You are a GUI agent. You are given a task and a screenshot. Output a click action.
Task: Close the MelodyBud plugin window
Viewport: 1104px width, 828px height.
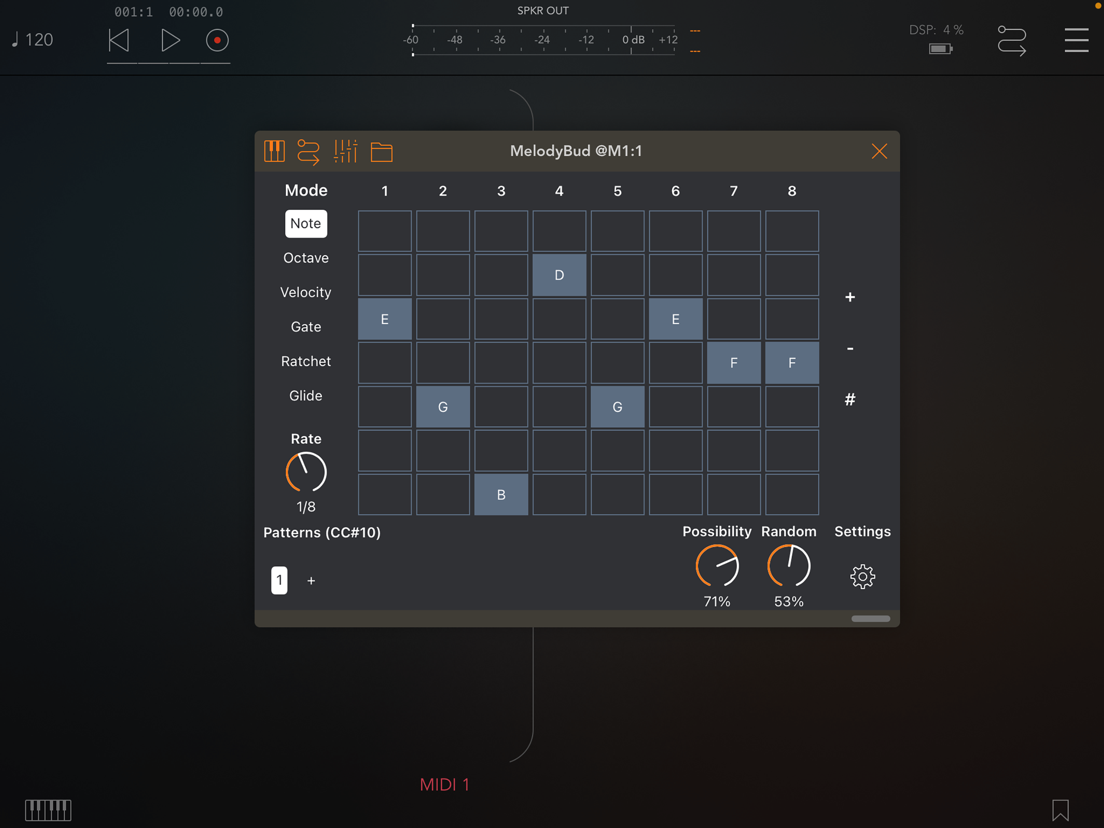point(879,151)
